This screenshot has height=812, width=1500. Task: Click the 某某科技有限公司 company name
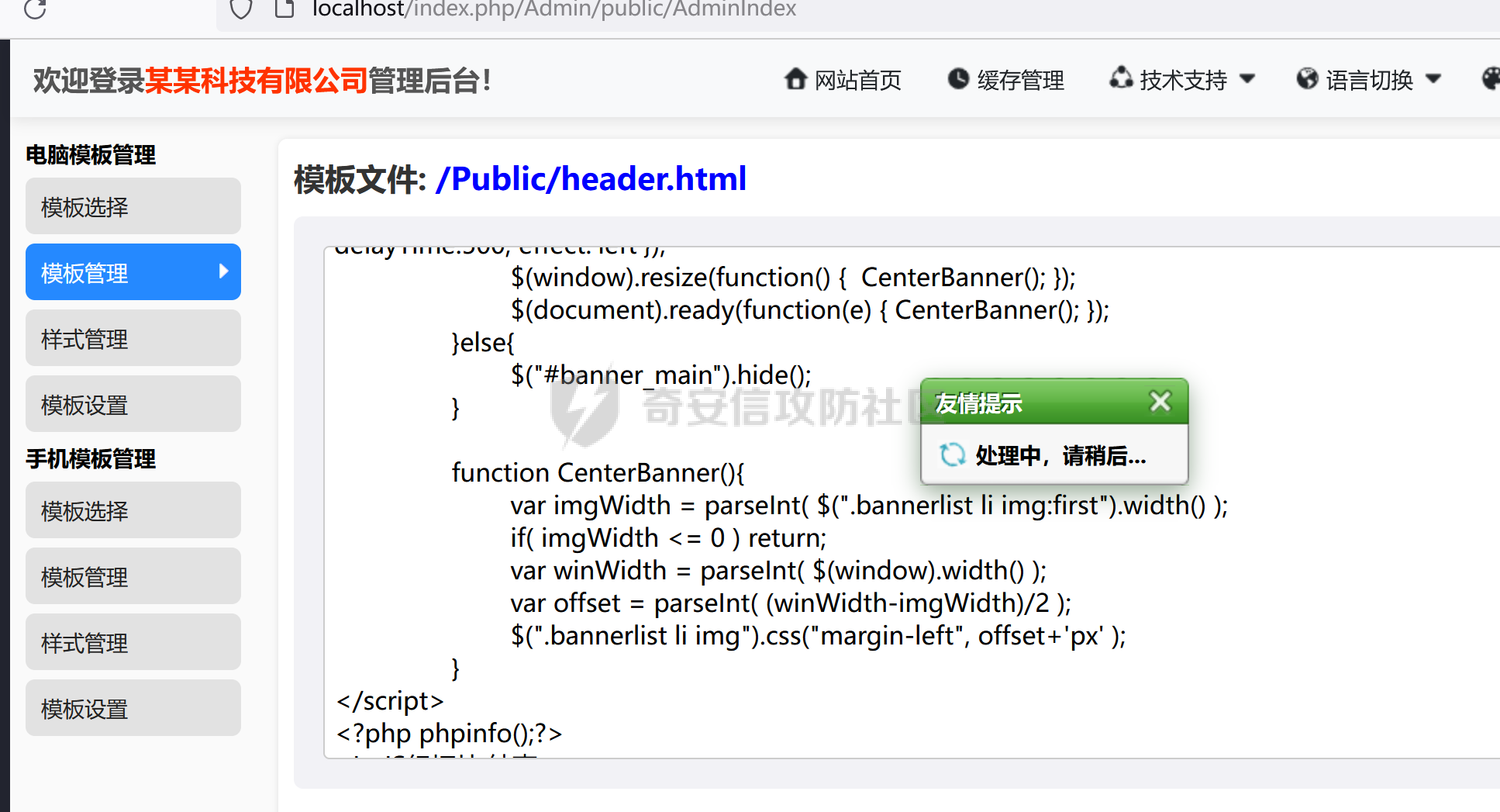coord(257,80)
